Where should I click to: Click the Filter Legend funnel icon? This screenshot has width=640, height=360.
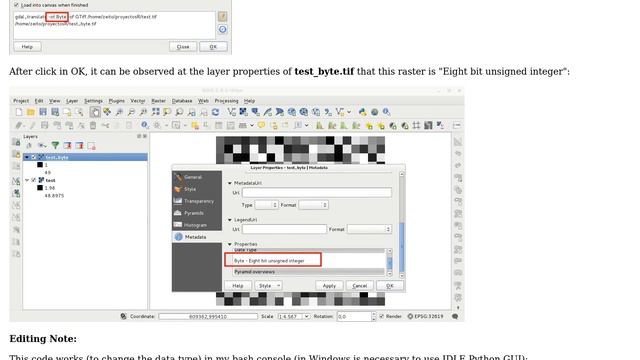[55, 145]
